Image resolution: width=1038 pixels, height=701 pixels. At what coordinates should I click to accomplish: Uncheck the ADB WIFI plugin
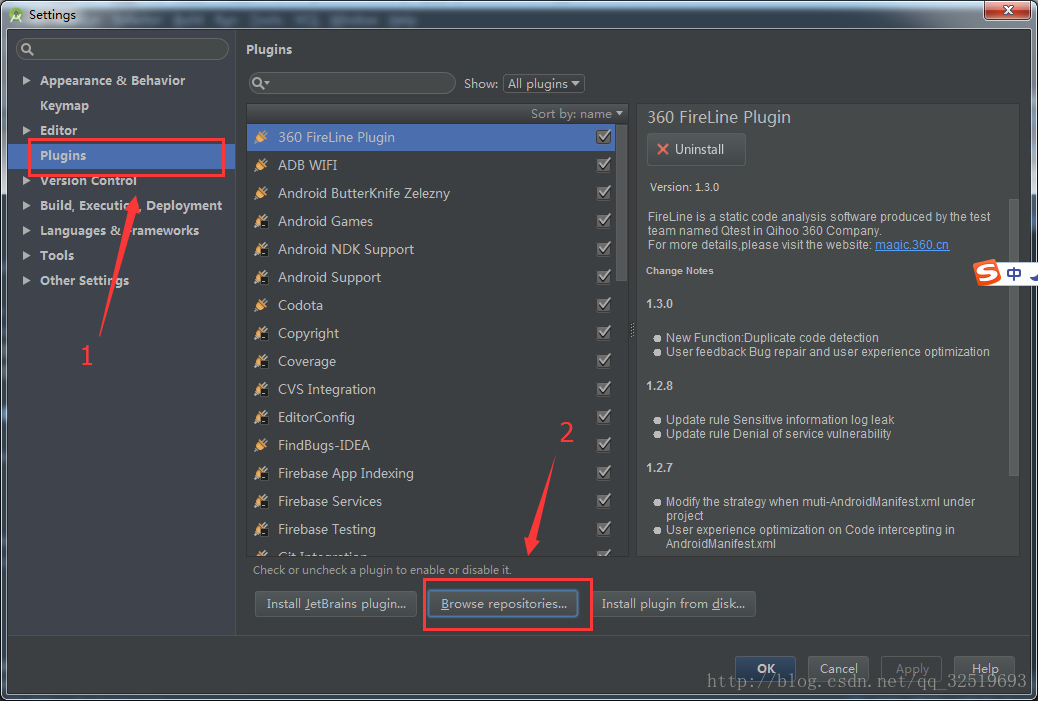tap(604, 164)
